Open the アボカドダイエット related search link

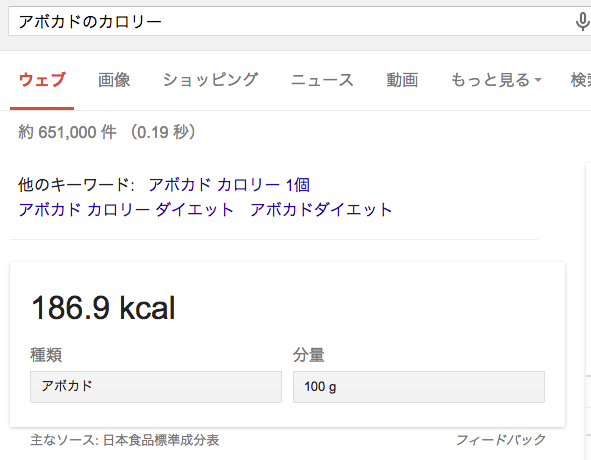(x=321, y=210)
